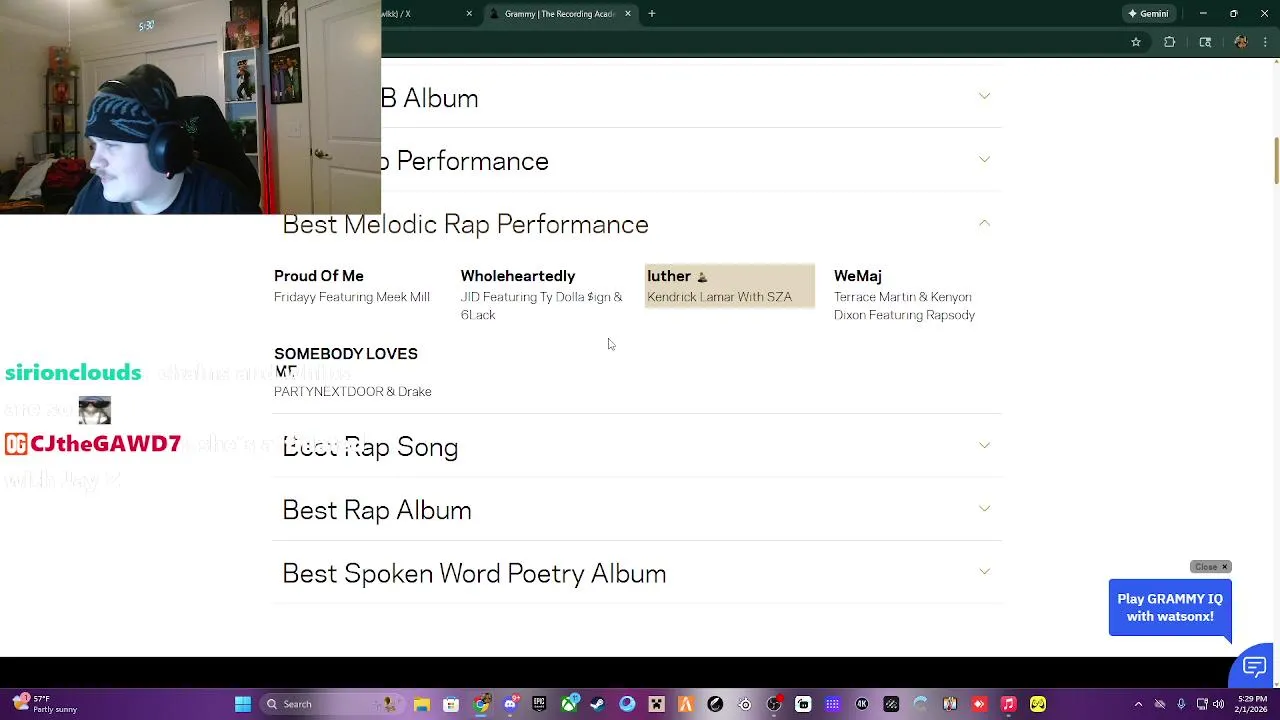
Task: Open the Xbox app from the taskbar
Action: pyautogui.click(x=569, y=704)
